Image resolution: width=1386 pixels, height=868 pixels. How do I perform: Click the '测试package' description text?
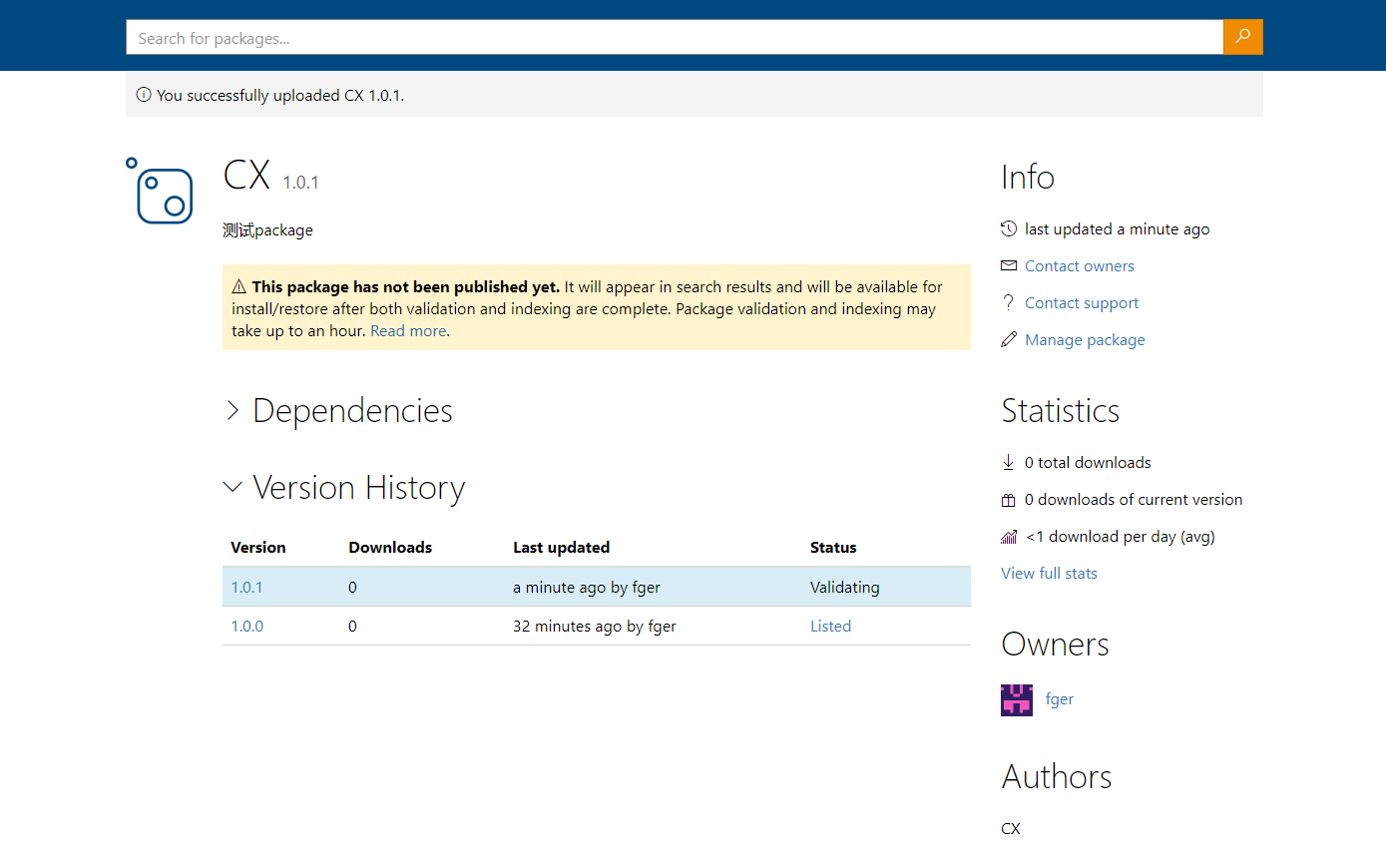click(x=267, y=229)
